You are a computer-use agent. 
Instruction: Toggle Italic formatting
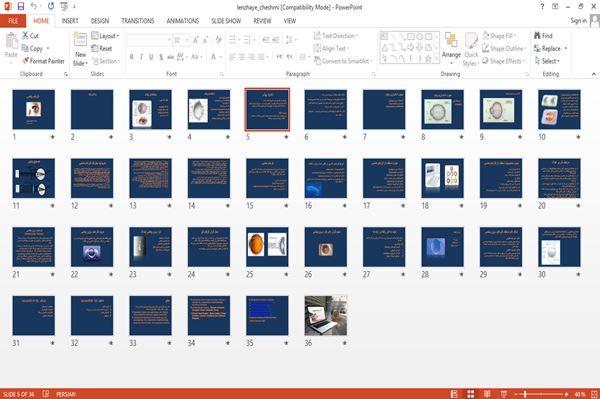[x=141, y=57]
